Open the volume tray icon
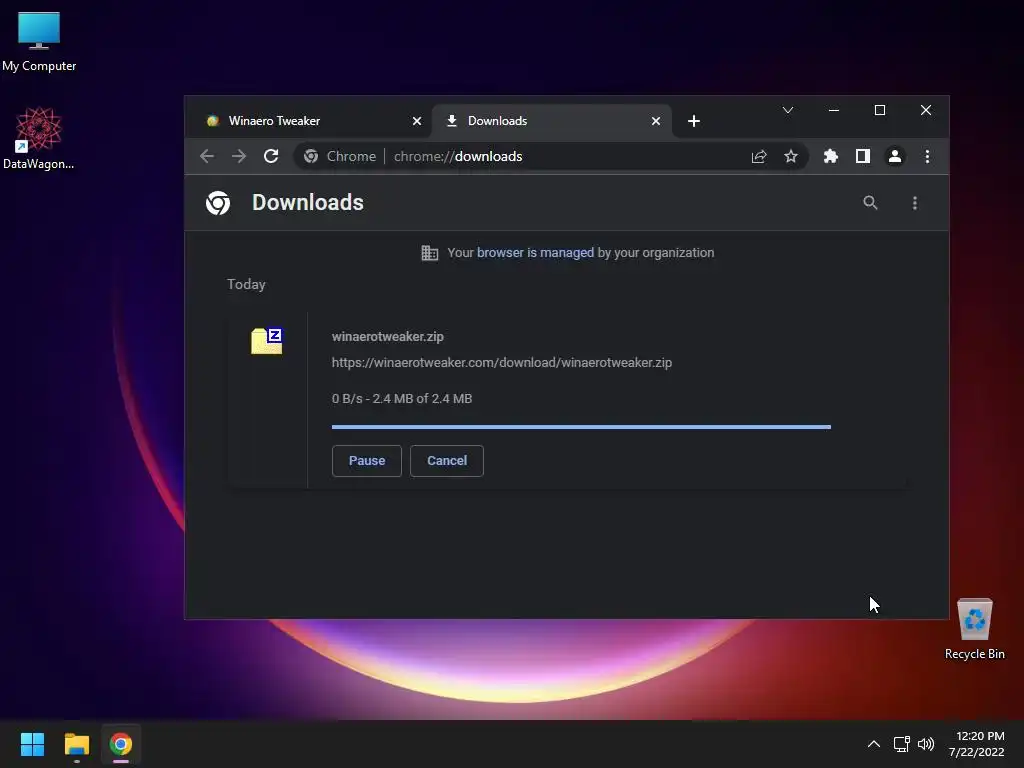The width and height of the screenshot is (1024, 768). [x=926, y=744]
